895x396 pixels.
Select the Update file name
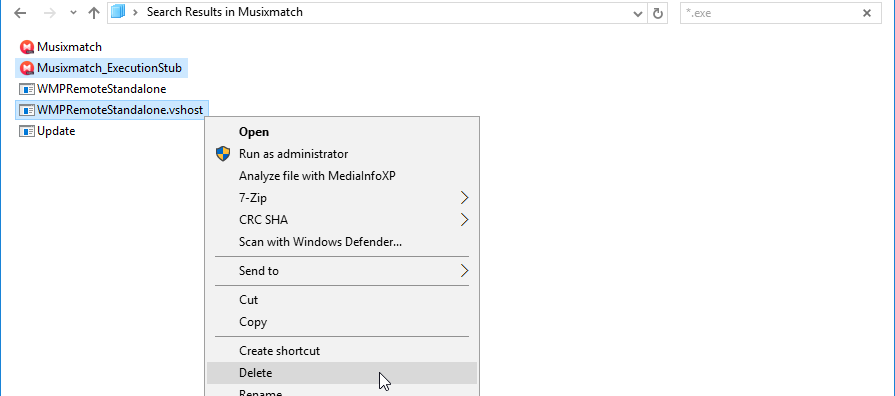(x=56, y=131)
